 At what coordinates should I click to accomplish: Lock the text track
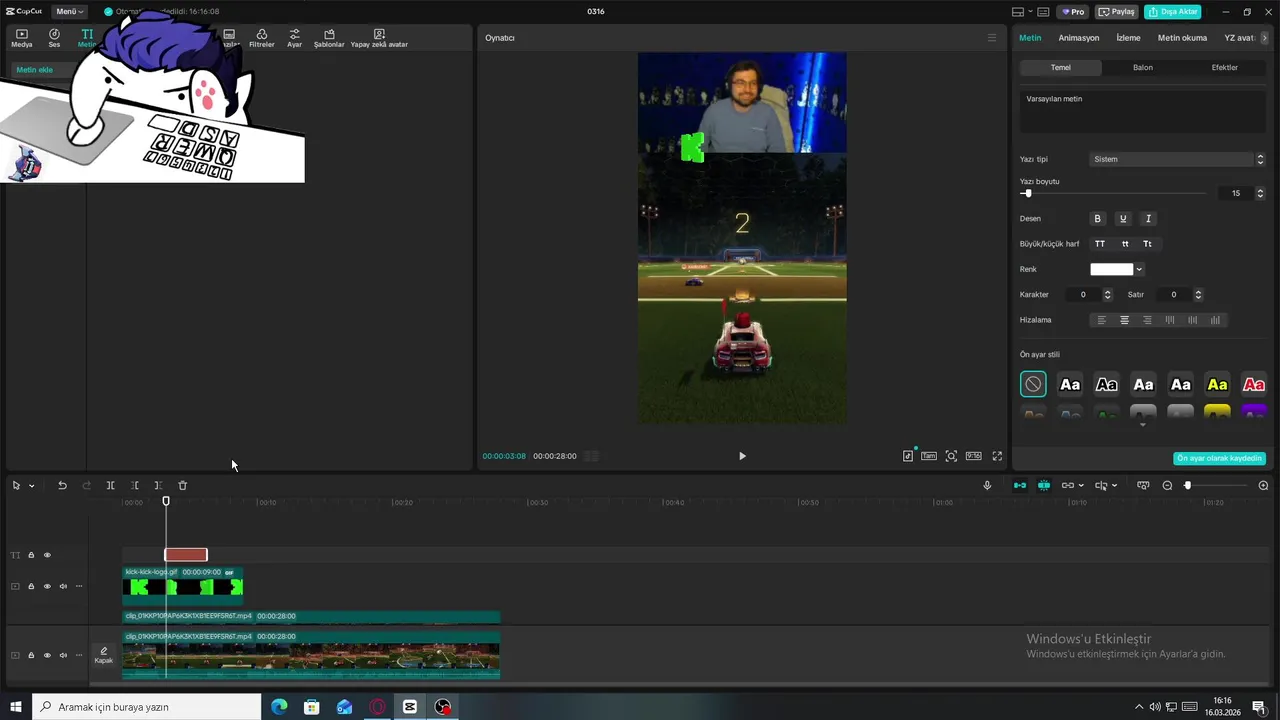(31, 555)
